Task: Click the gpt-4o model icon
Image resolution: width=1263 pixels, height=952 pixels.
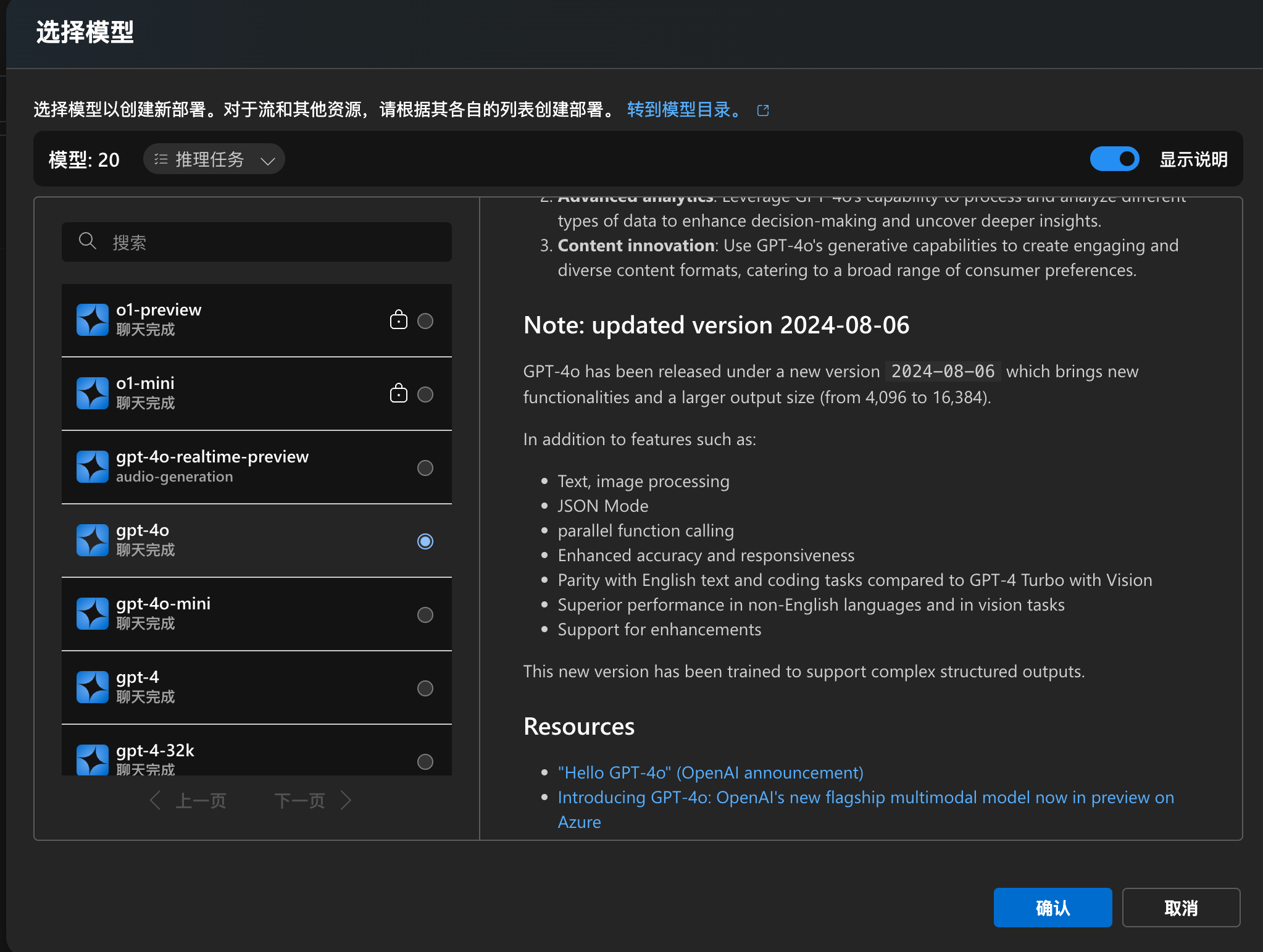Action: (93, 540)
